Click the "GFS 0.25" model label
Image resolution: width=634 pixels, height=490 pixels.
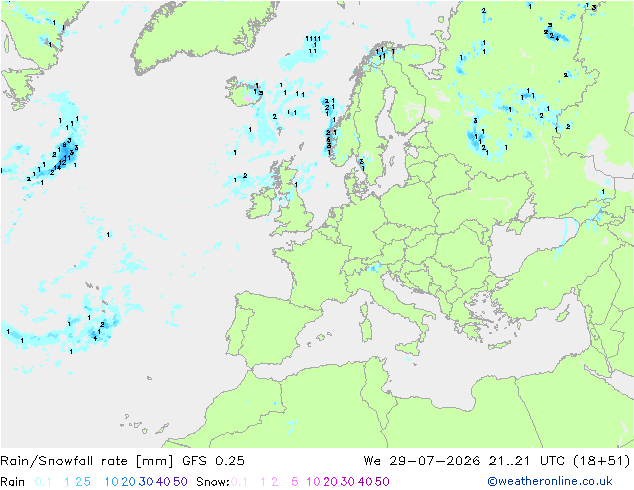pyautogui.click(x=213, y=461)
